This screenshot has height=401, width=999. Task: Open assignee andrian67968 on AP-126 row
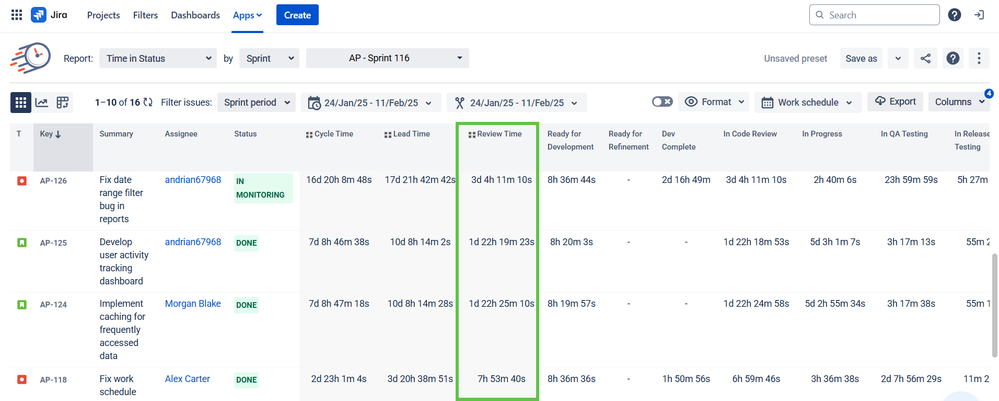point(193,180)
